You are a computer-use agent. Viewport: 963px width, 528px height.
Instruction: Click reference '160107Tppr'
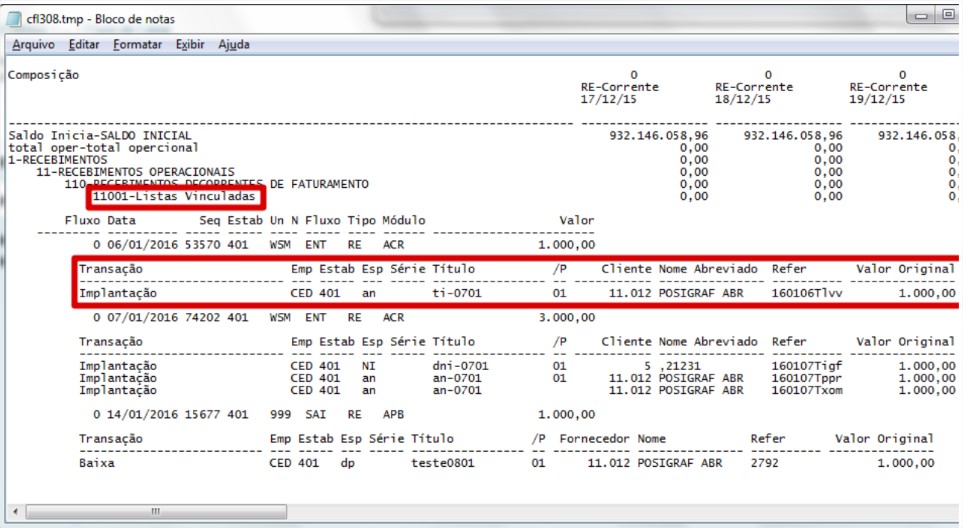pos(807,378)
